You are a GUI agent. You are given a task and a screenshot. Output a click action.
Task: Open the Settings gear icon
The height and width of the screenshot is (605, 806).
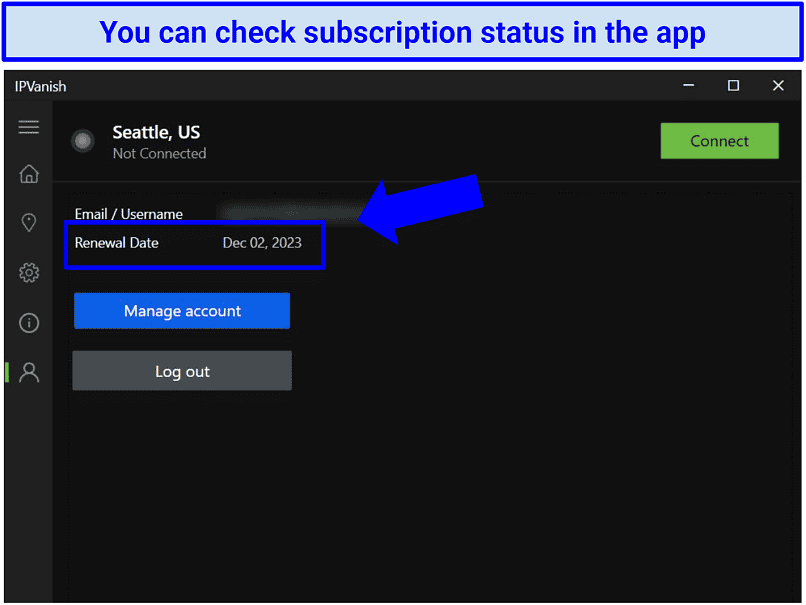(28, 272)
